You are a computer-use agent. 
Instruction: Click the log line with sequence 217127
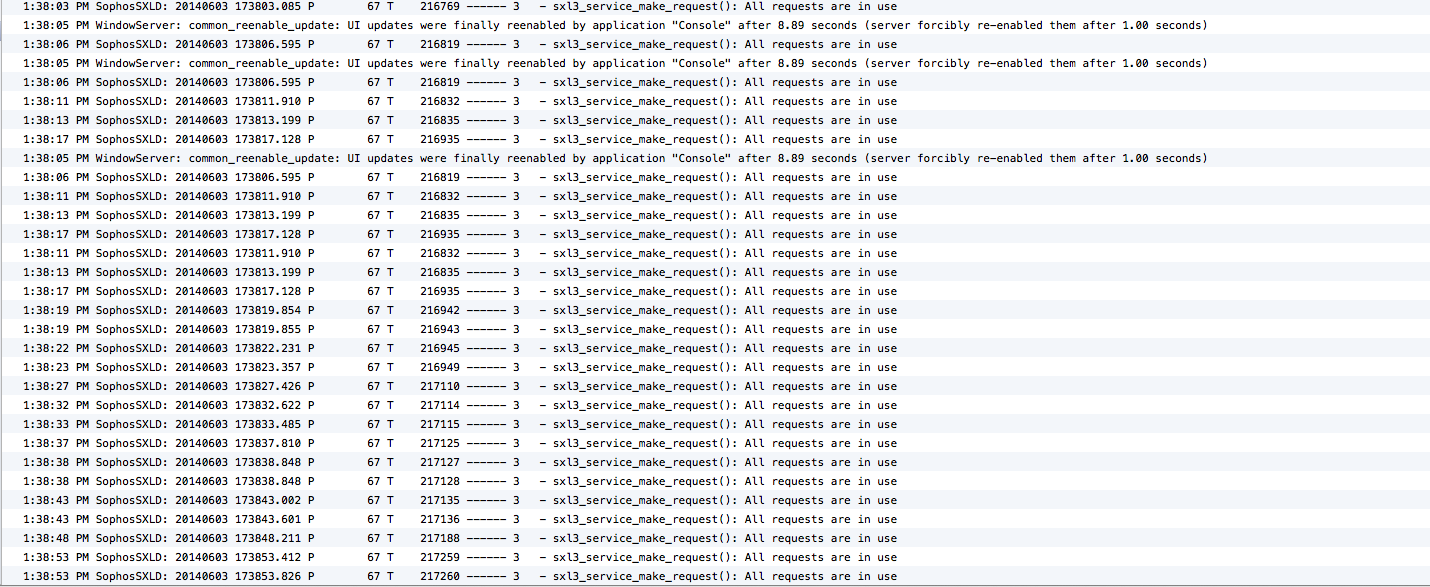point(715,462)
